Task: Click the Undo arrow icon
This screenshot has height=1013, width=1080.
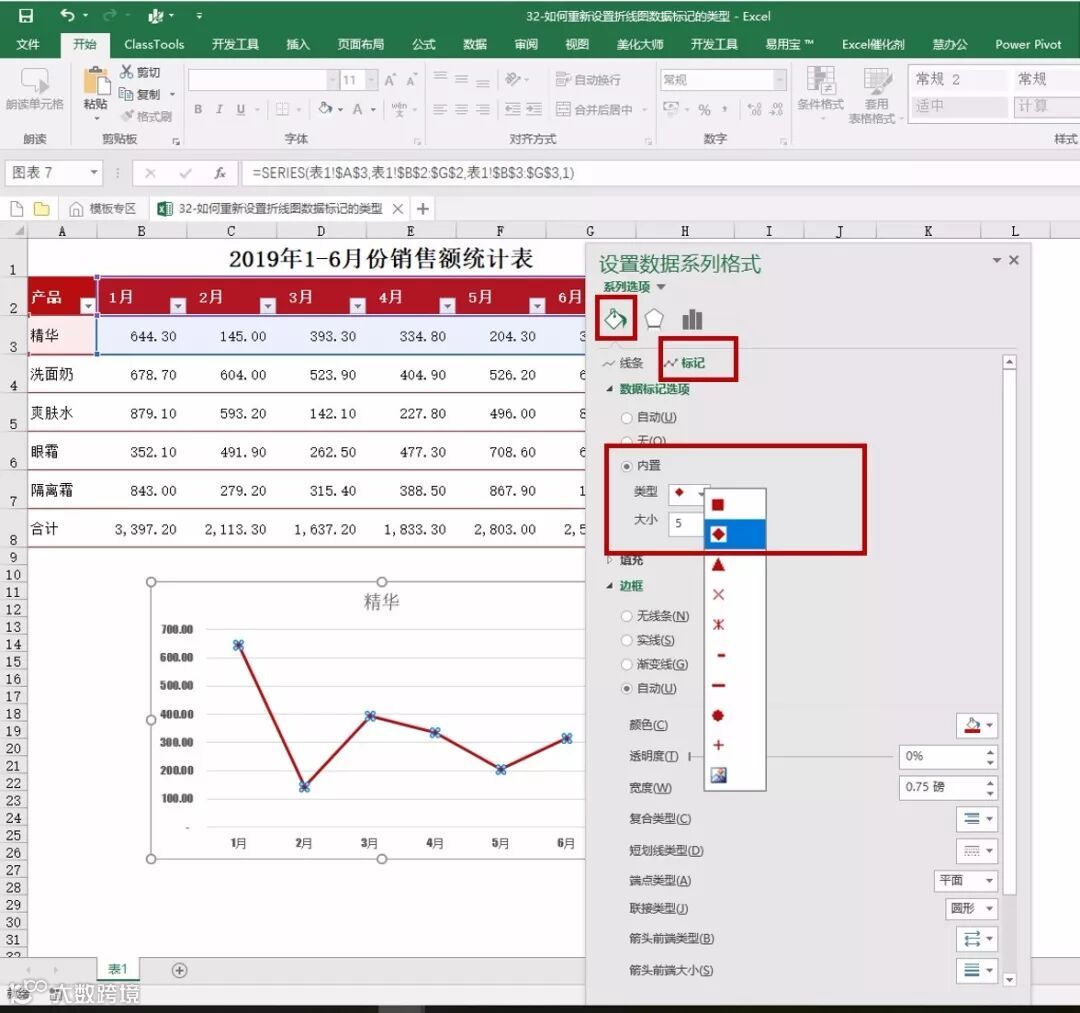Action: point(67,14)
